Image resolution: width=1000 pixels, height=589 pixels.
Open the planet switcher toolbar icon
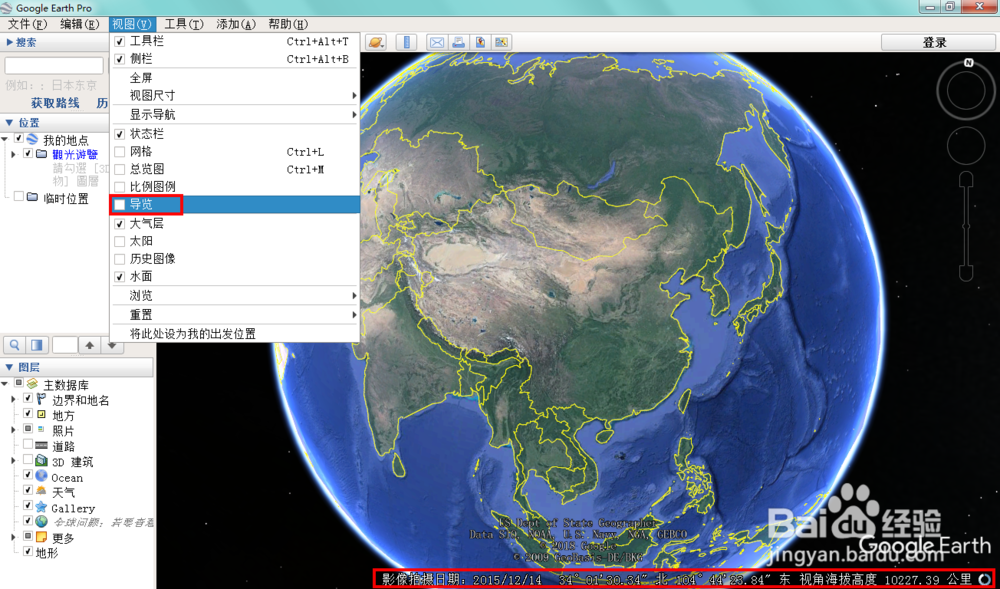click(x=376, y=43)
